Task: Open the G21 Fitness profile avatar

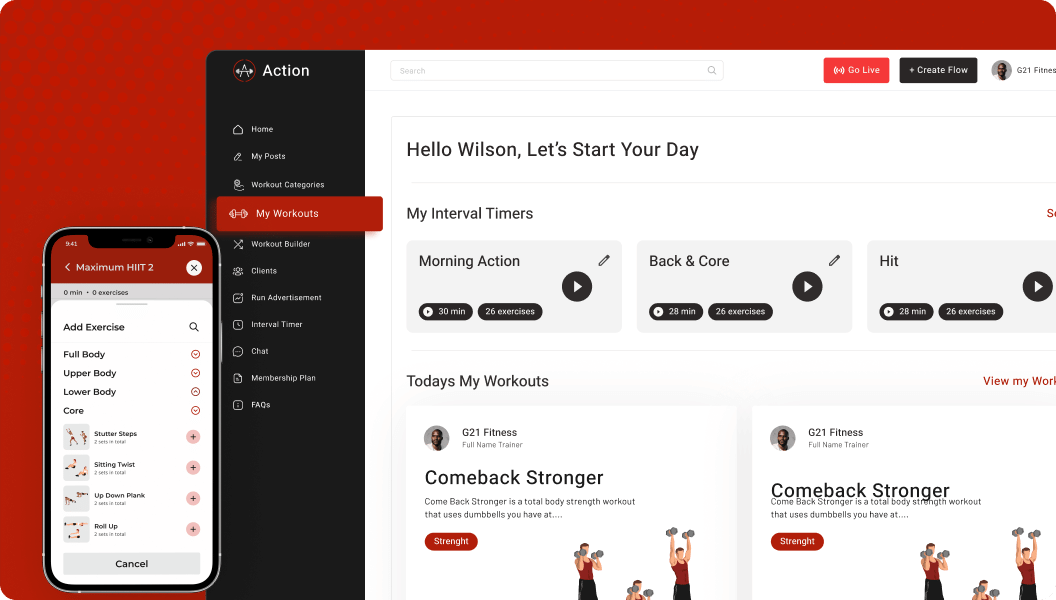Action: tap(1001, 70)
